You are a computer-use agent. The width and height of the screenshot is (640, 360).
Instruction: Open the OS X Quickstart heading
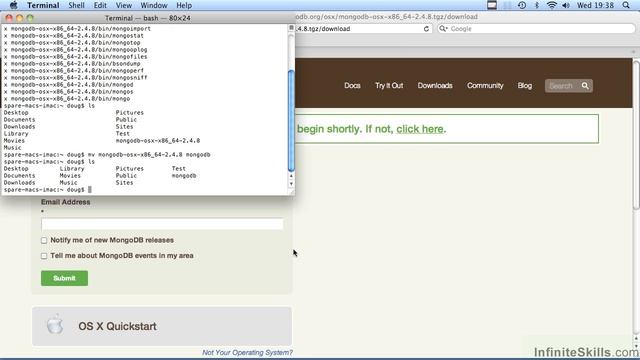click(118, 326)
